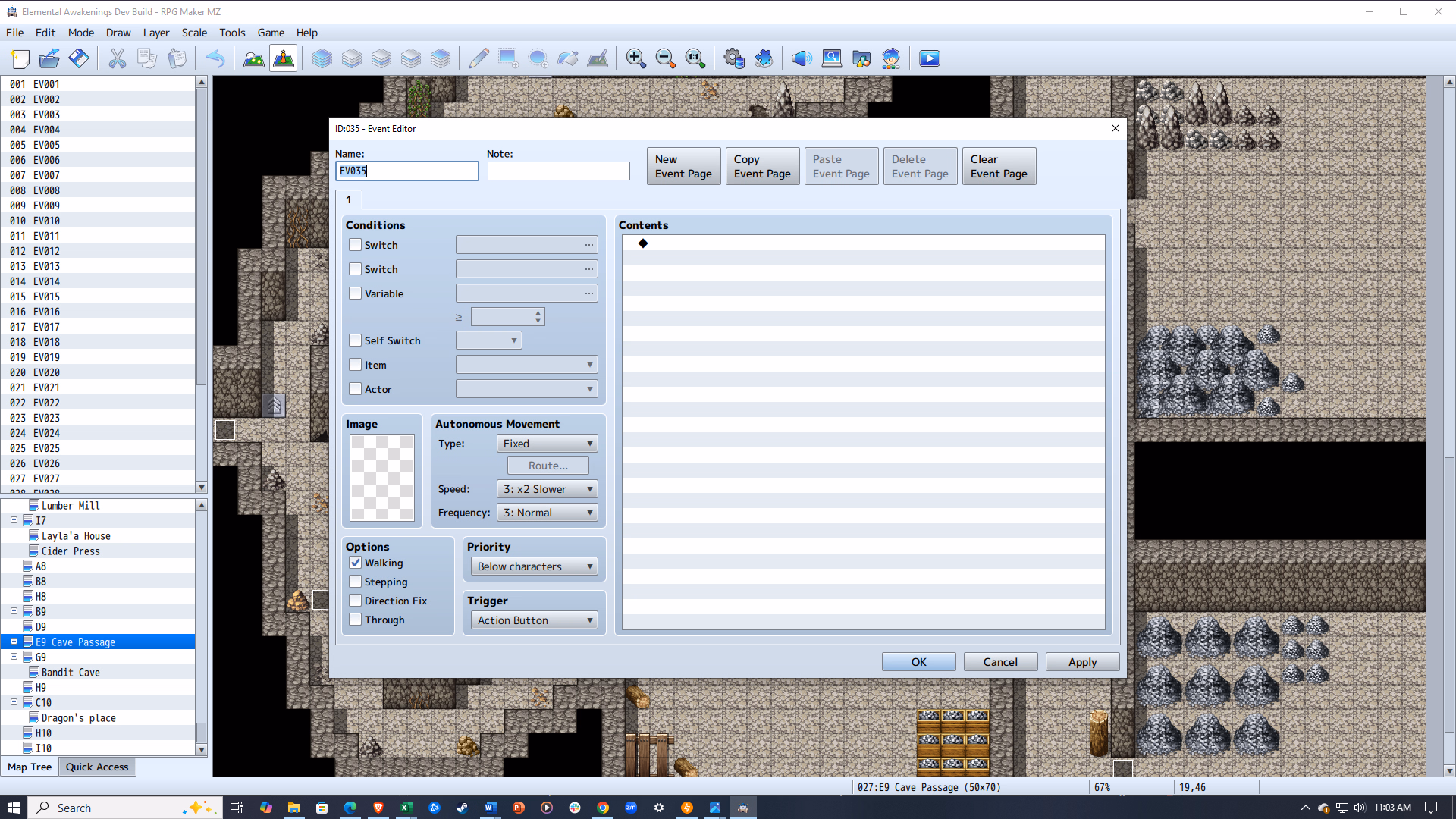Open the Sound Test speaker icon

[x=801, y=58]
